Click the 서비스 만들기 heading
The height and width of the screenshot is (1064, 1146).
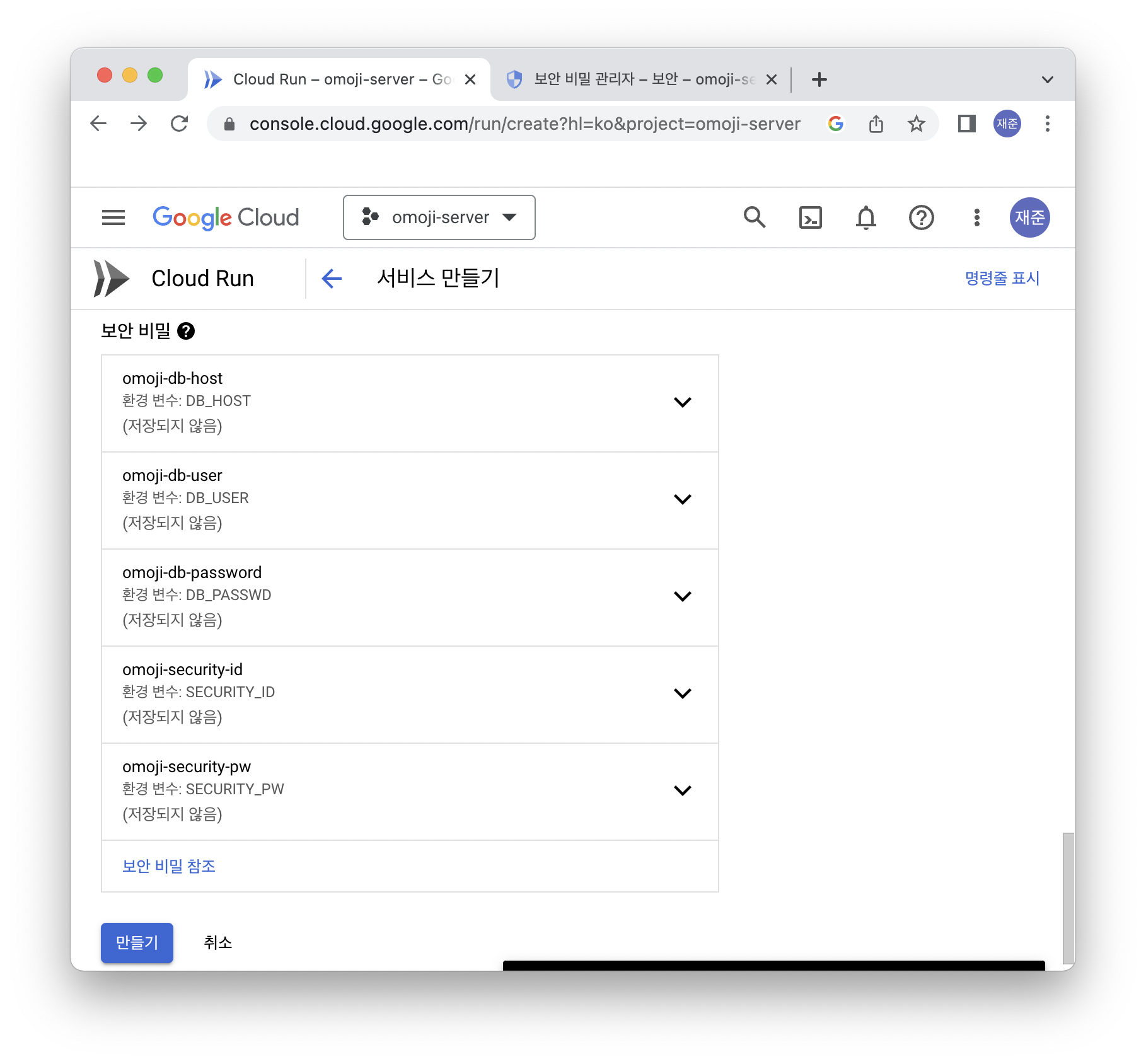coord(438,278)
